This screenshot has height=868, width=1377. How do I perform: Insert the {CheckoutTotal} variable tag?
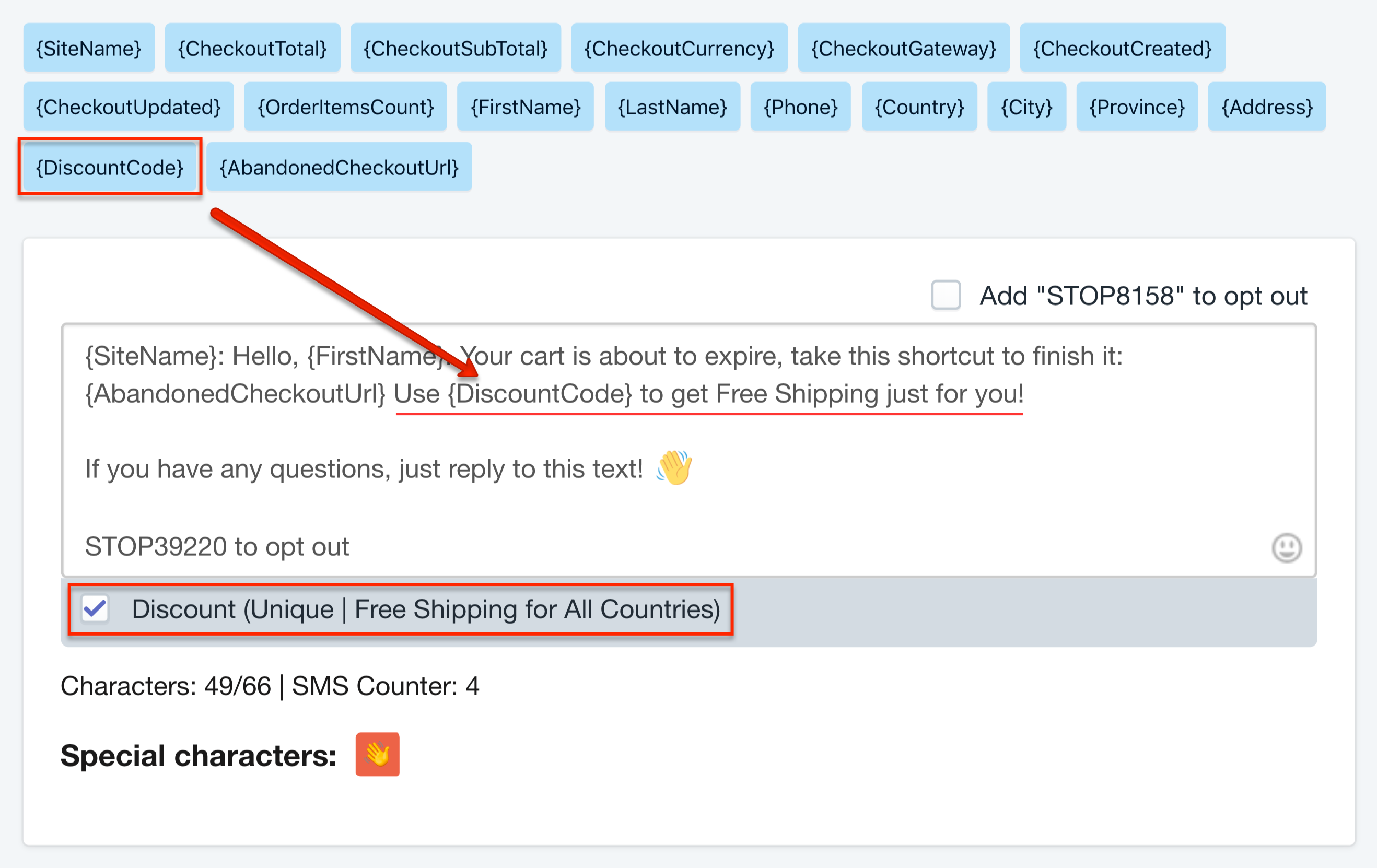pos(252,48)
